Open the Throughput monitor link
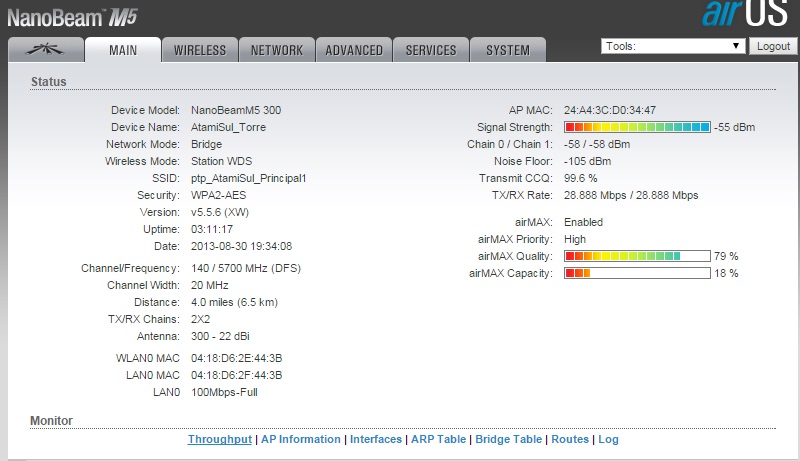This screenshot has width=800, height=461. coord(219,439)
